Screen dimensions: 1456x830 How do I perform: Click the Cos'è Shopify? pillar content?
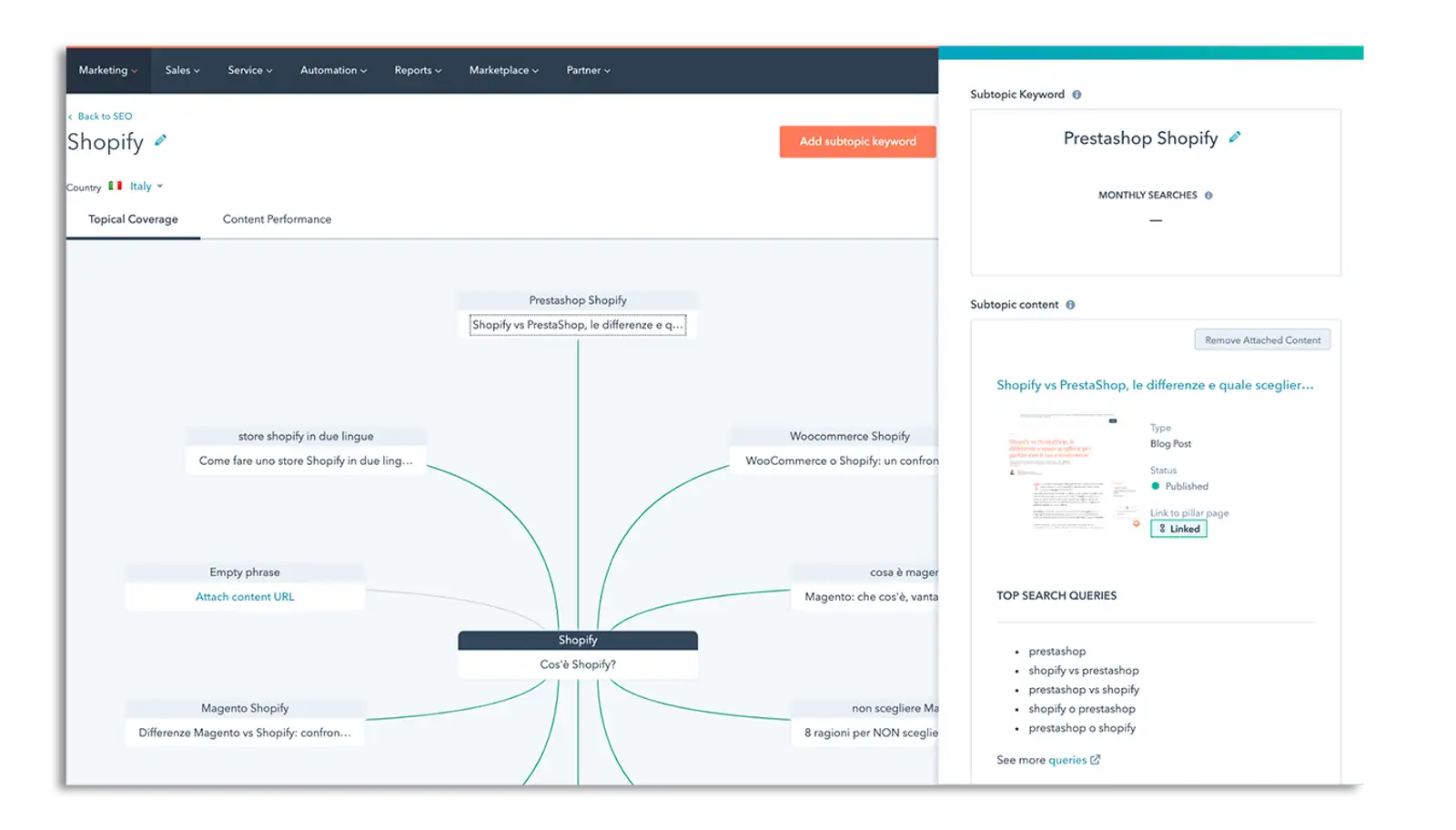pyautogui.click(x=578, y=664)
